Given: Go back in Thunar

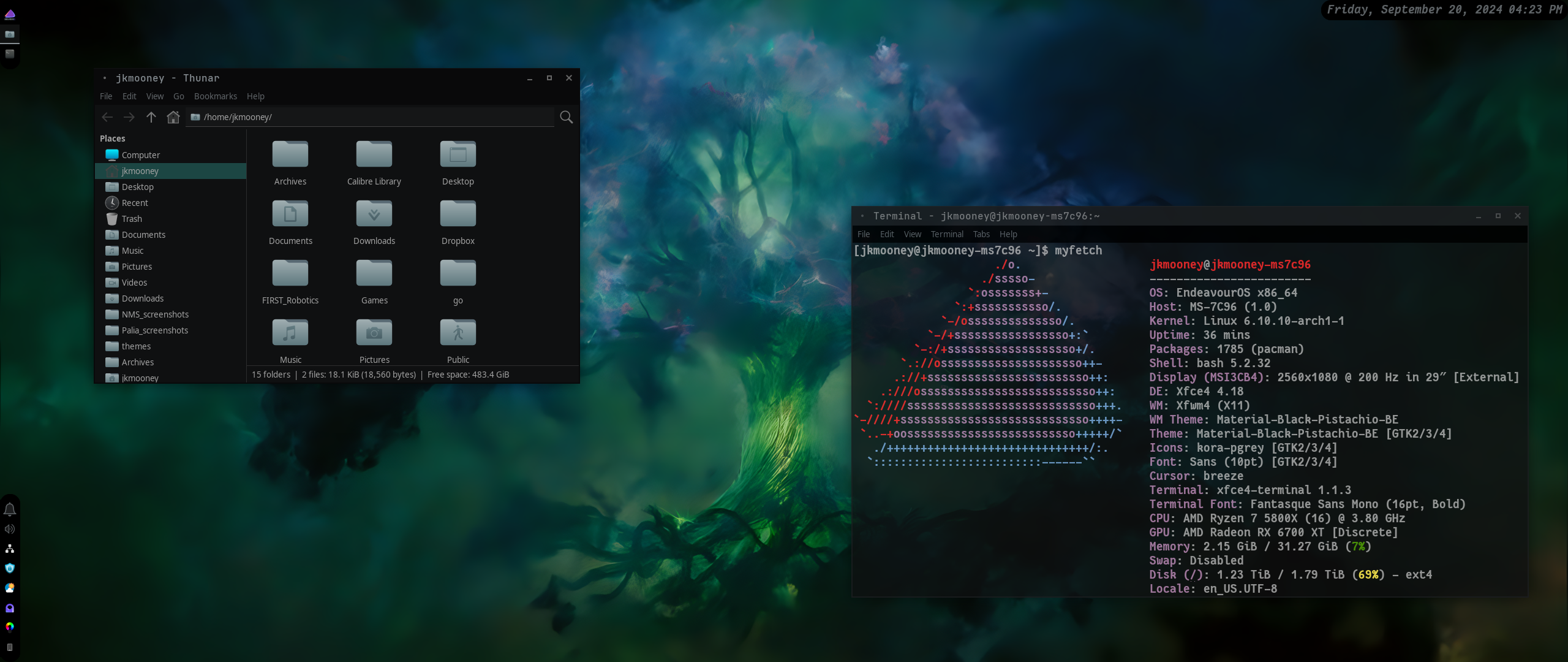Looking at the screenshot, I should (x=107, y=117).
